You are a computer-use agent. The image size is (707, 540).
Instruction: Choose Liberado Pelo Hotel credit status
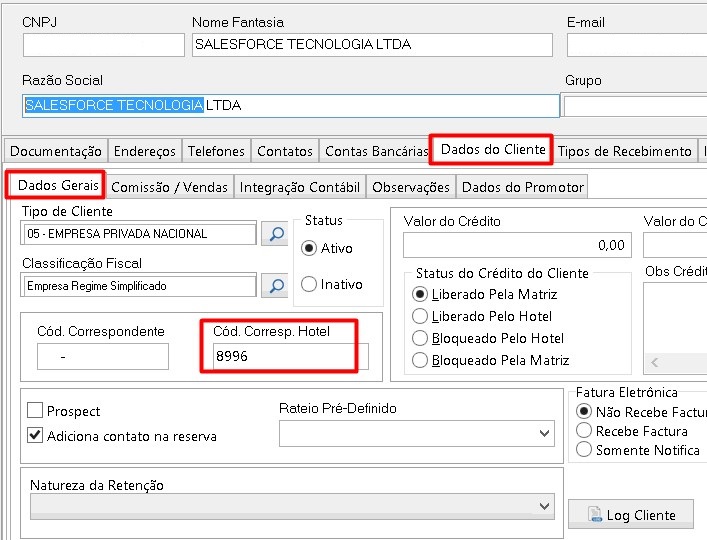click(x=420, y=316)
